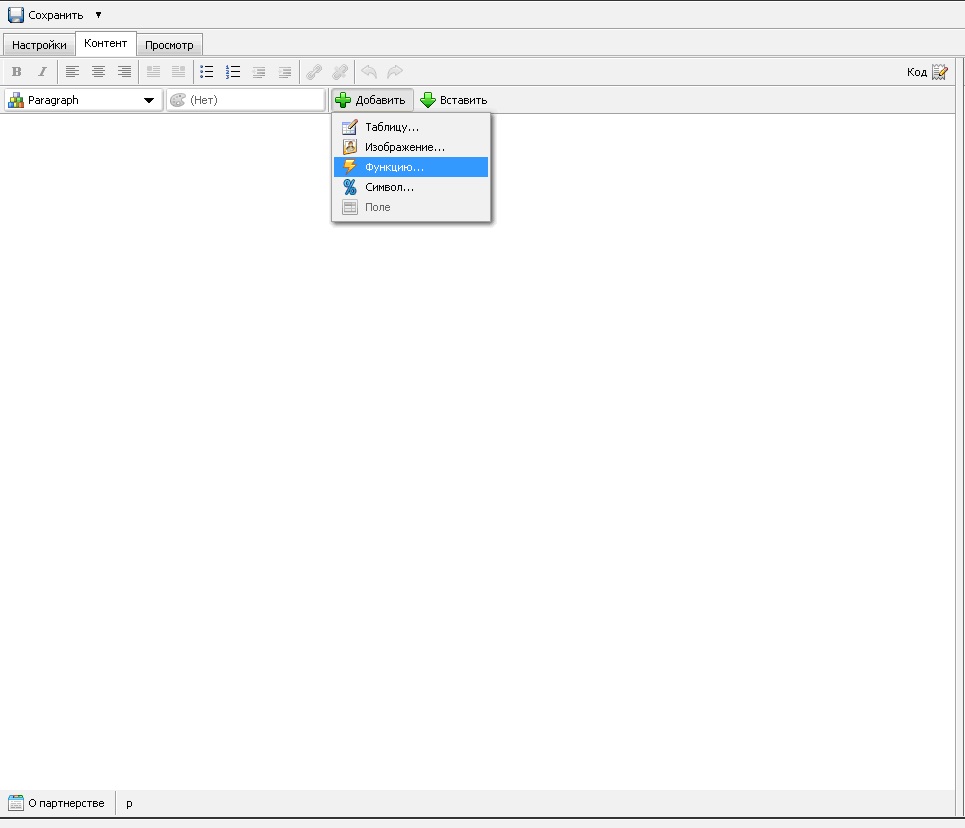Click the О партнерстве status bar item

57,803
